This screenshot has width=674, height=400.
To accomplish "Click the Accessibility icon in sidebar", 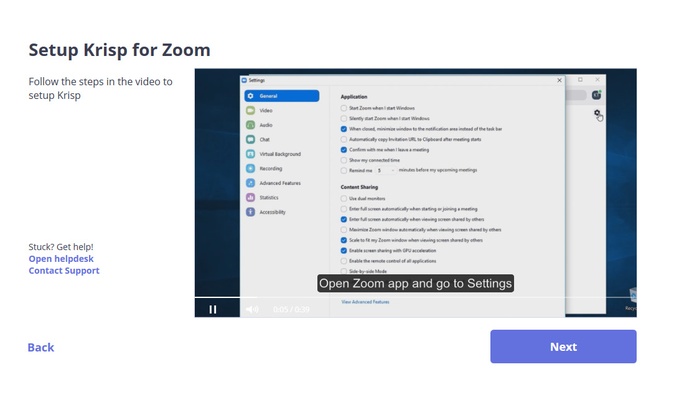I will (251, 212).
